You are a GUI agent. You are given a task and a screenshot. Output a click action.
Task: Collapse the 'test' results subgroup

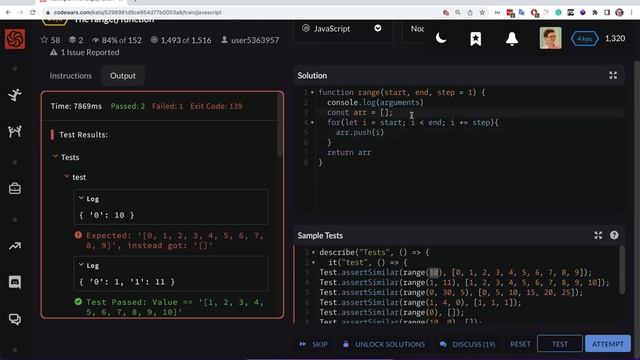(67, 177)
